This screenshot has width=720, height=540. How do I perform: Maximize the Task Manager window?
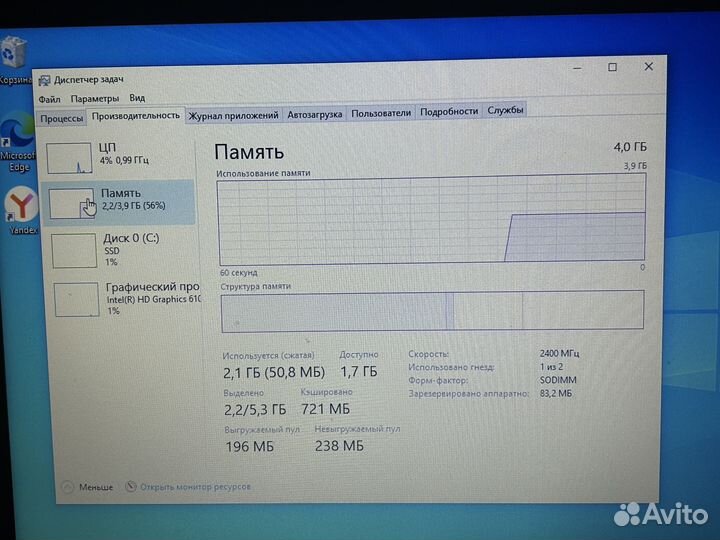click(612, 67)
